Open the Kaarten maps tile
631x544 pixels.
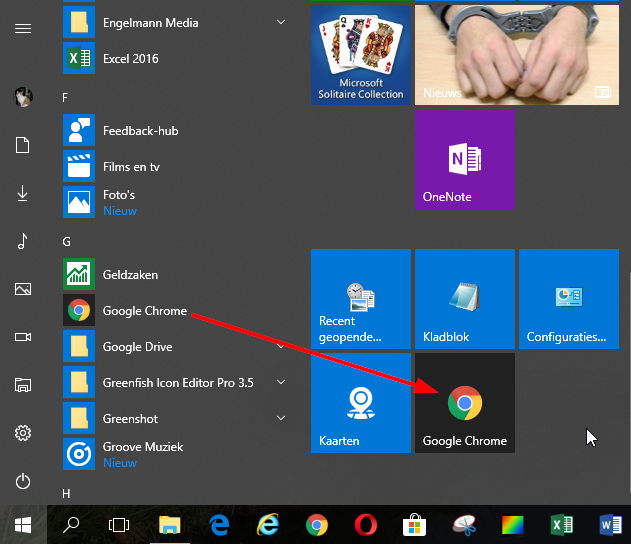[360, 402]
